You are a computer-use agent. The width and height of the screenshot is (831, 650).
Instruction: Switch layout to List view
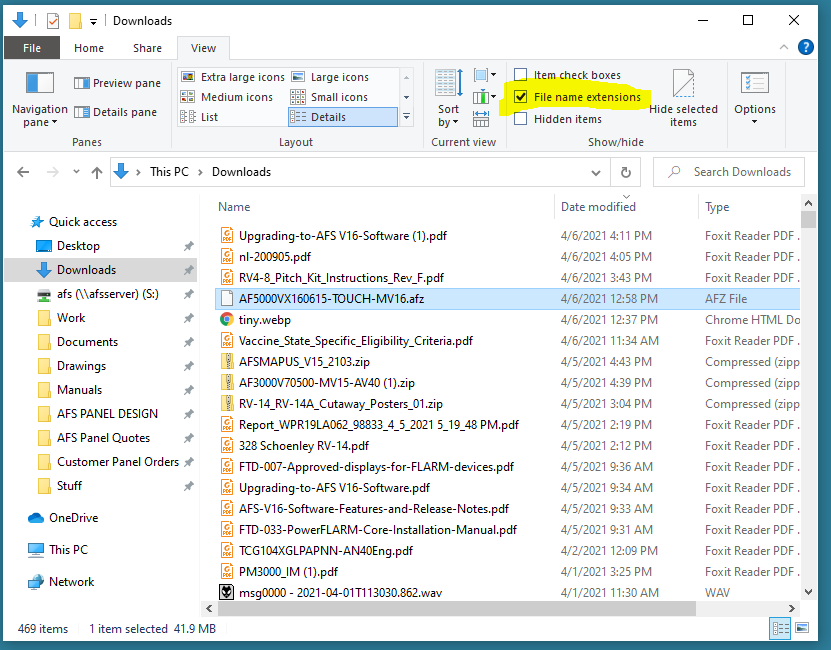click(x=199, y=117)
